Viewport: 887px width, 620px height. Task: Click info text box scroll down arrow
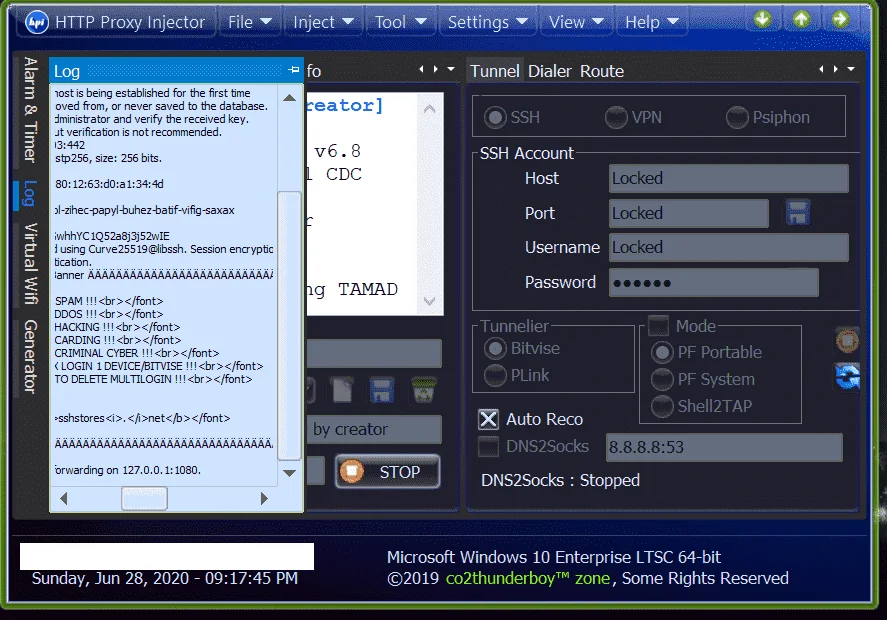[x=429, y=300]
